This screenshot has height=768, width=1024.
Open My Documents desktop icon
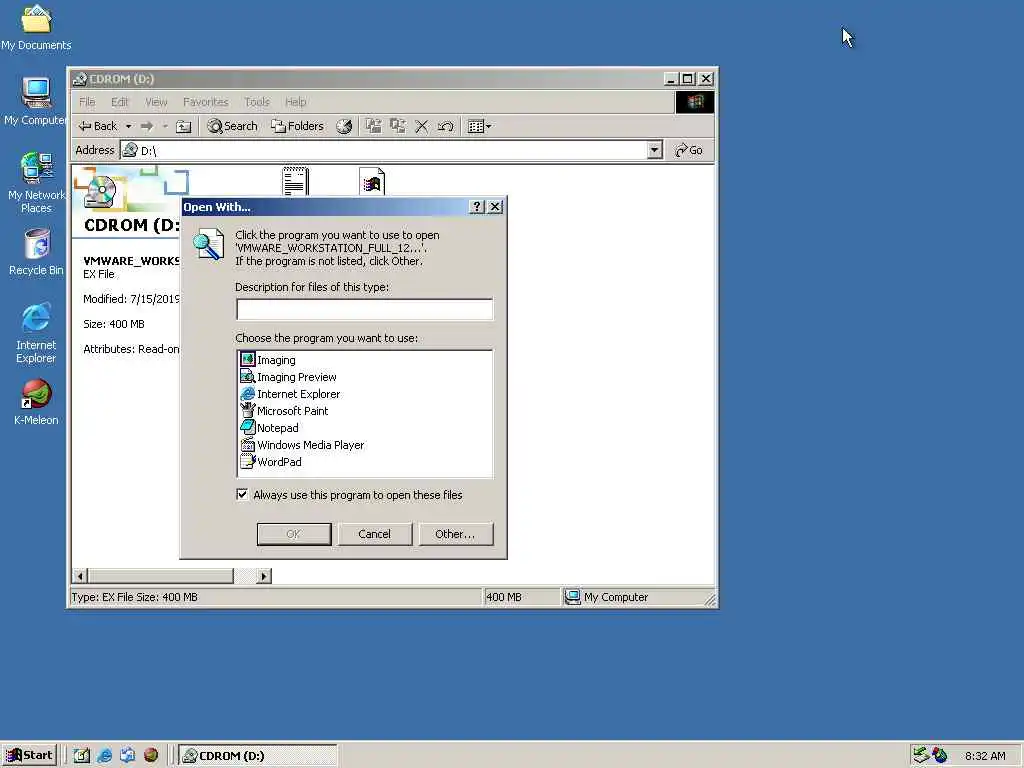(x=36, y=27)
